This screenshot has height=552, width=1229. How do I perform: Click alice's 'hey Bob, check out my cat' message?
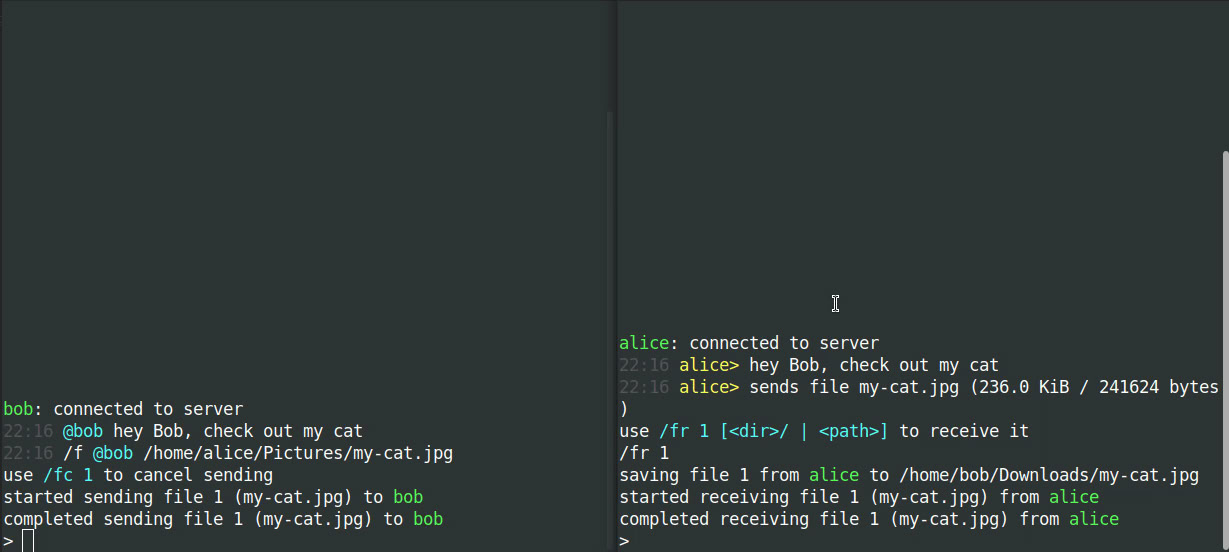(x=874, y=365)
